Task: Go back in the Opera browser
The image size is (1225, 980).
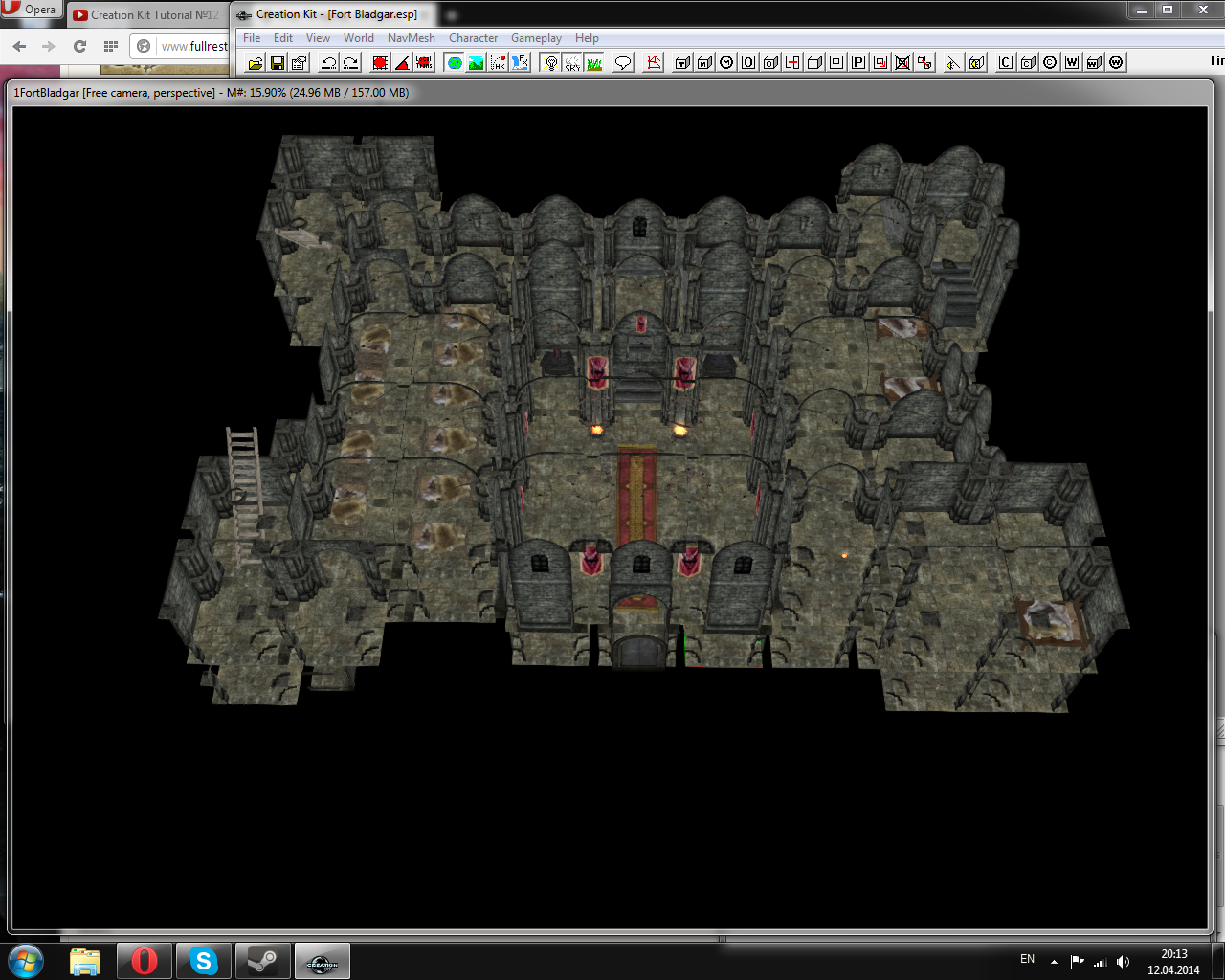Action: coord(19,46)
